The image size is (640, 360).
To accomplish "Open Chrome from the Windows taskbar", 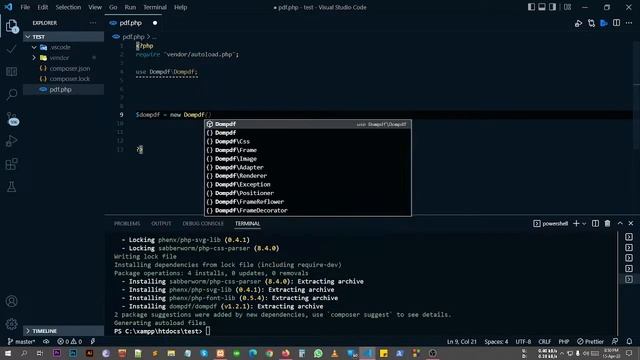I will pyautogui.click(x=269, y=353).
